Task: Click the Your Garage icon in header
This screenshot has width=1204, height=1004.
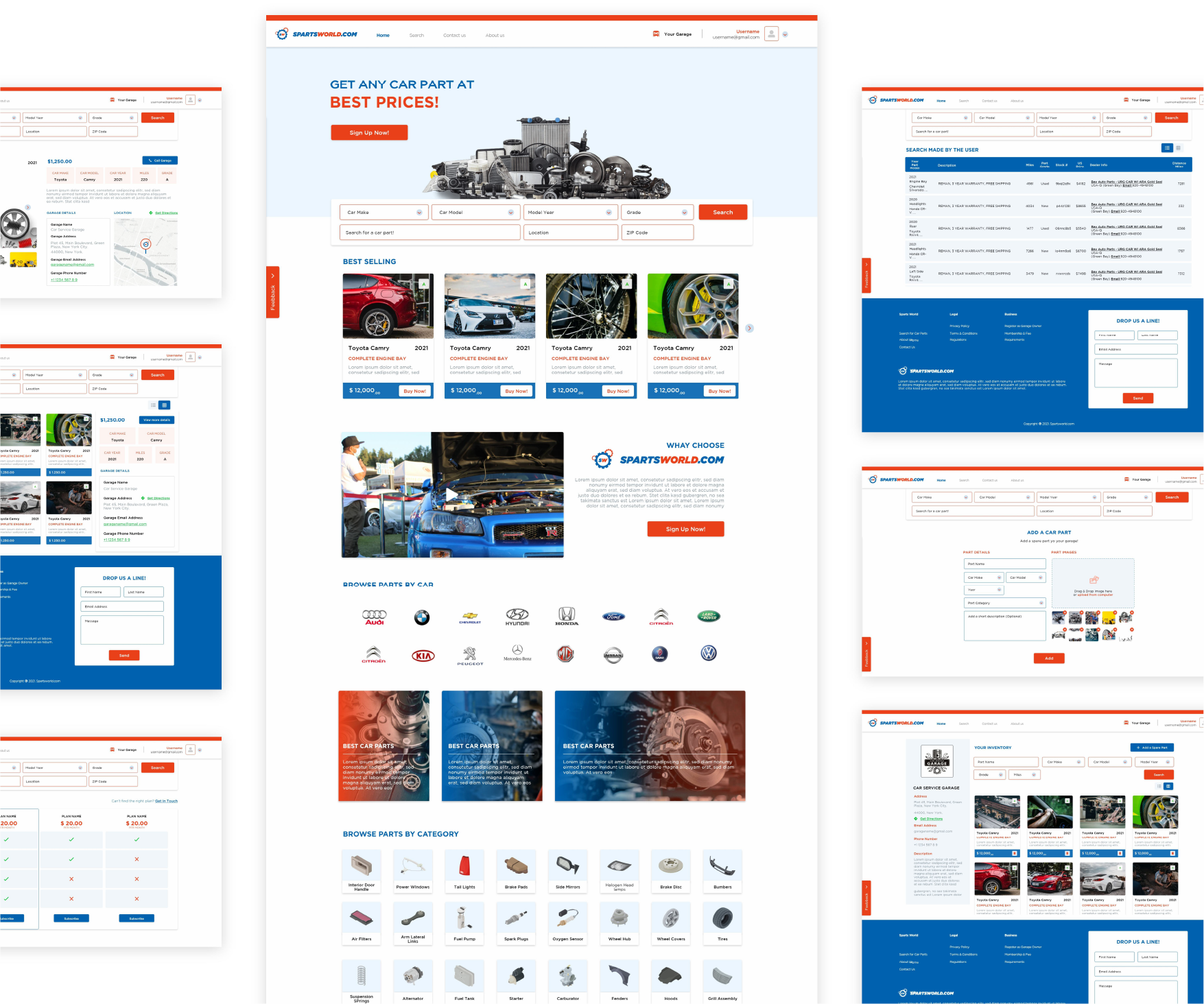Action: [657, 34]
